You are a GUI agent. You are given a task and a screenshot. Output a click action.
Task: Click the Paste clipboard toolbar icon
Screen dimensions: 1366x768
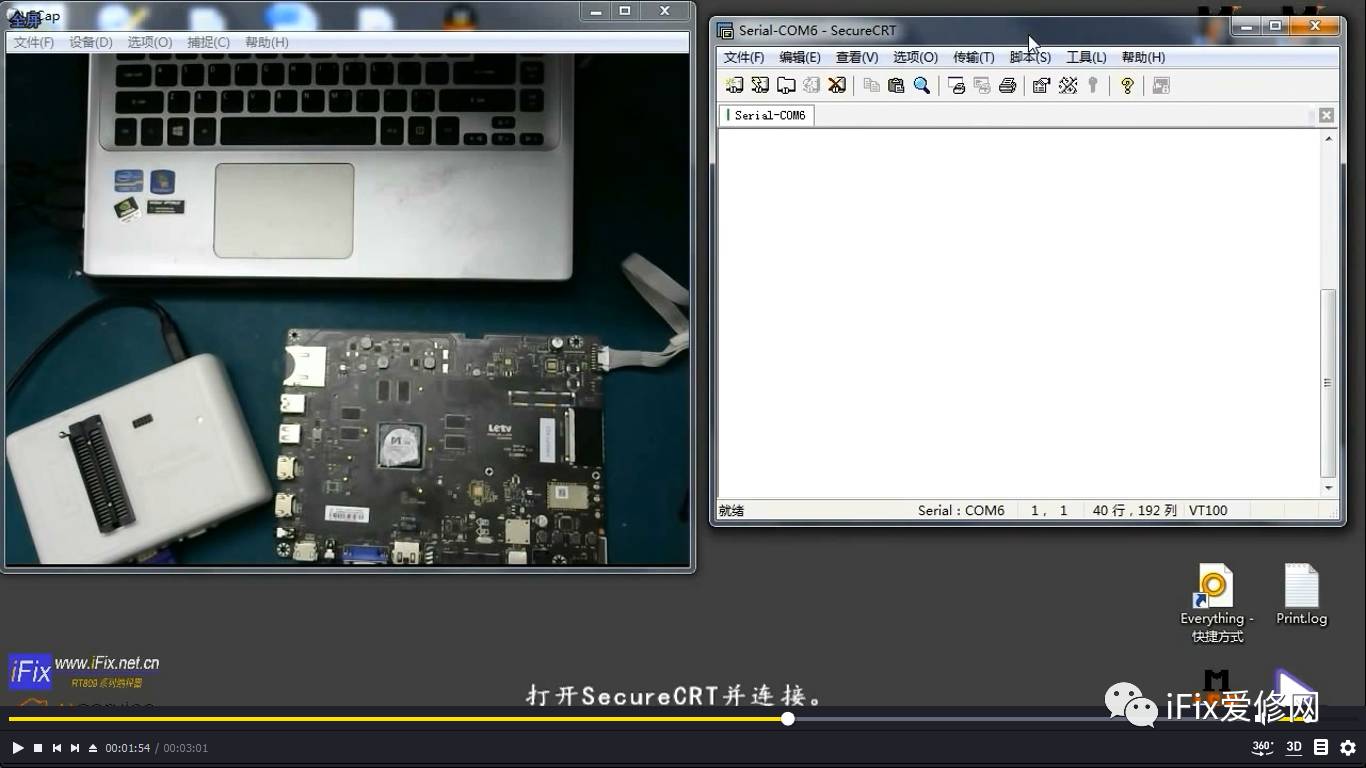pyautogui.click(x=896, y=86)
